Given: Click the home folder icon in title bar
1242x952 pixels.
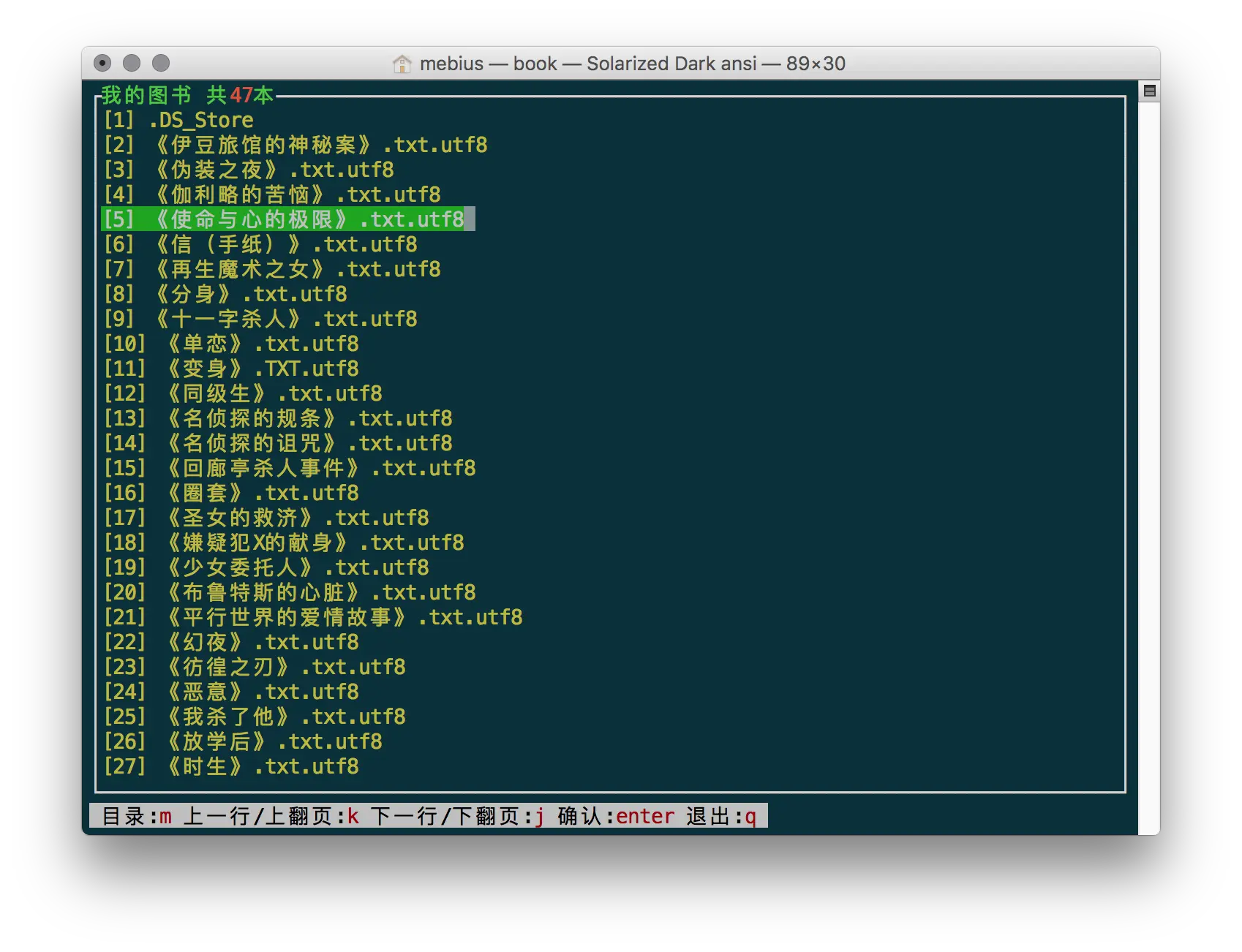Looking at the screenshot, I should click(x=402, y=64).
